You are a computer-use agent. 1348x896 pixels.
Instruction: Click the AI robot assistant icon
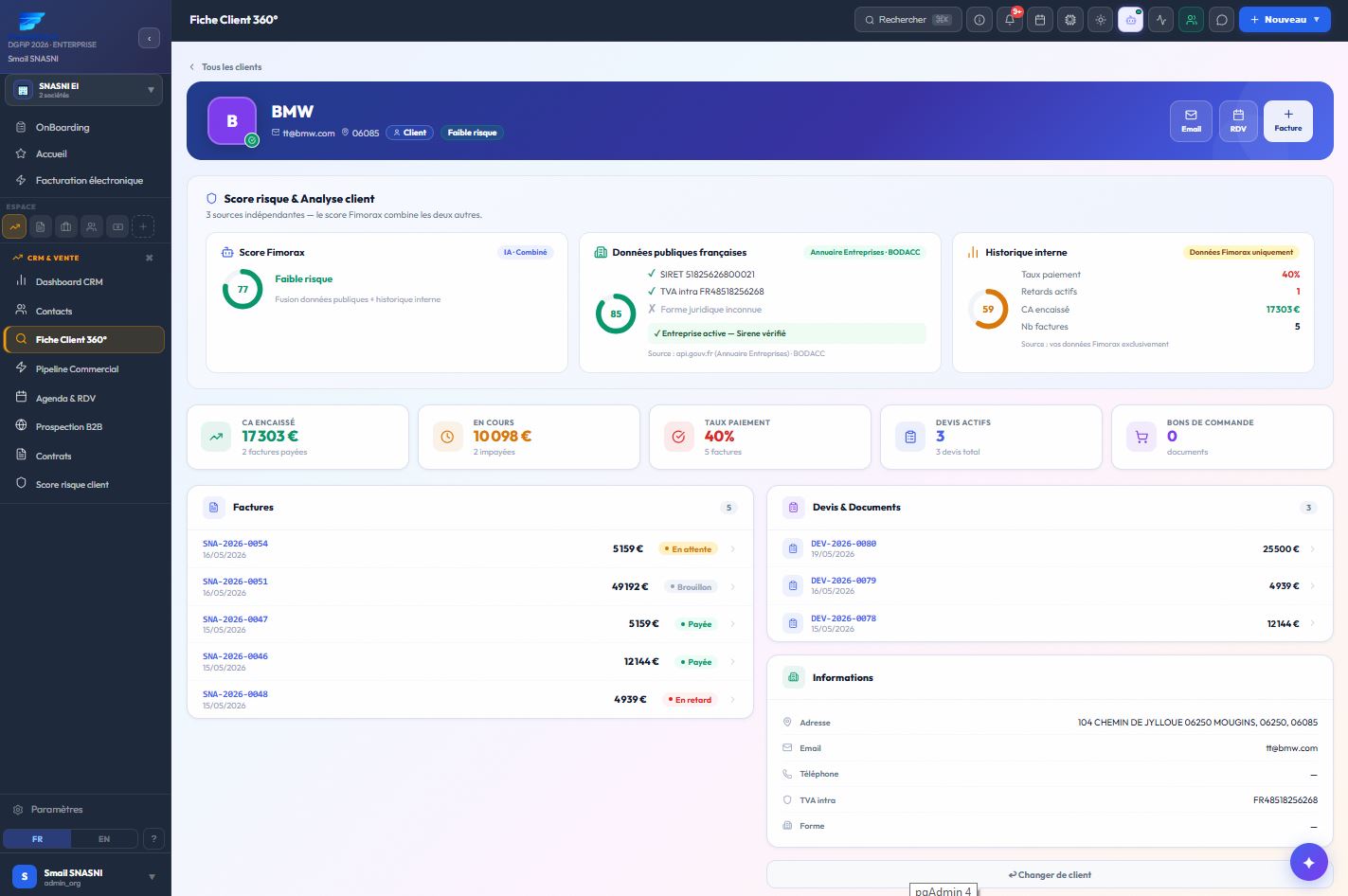(x=1131, y=20)
